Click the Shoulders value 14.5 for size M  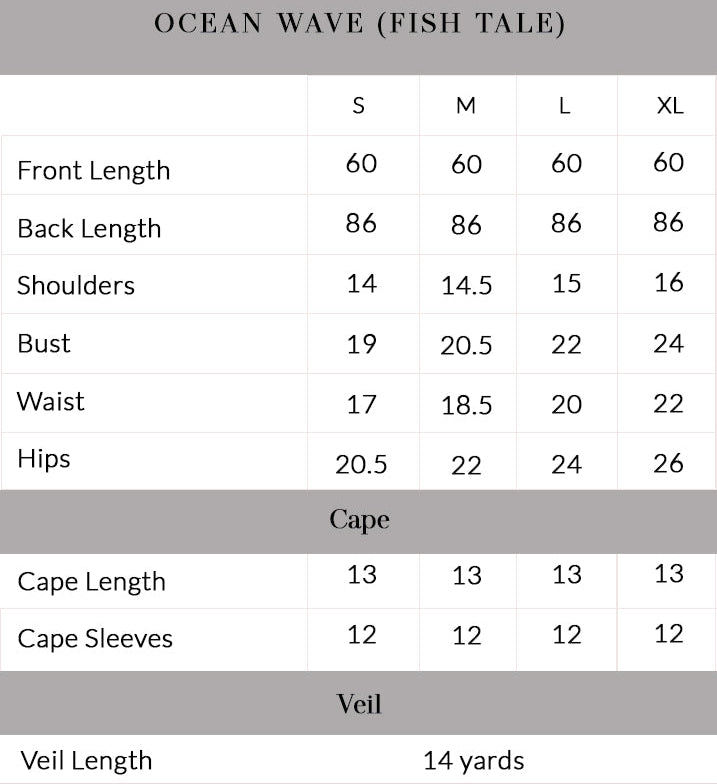coord(466,286)
